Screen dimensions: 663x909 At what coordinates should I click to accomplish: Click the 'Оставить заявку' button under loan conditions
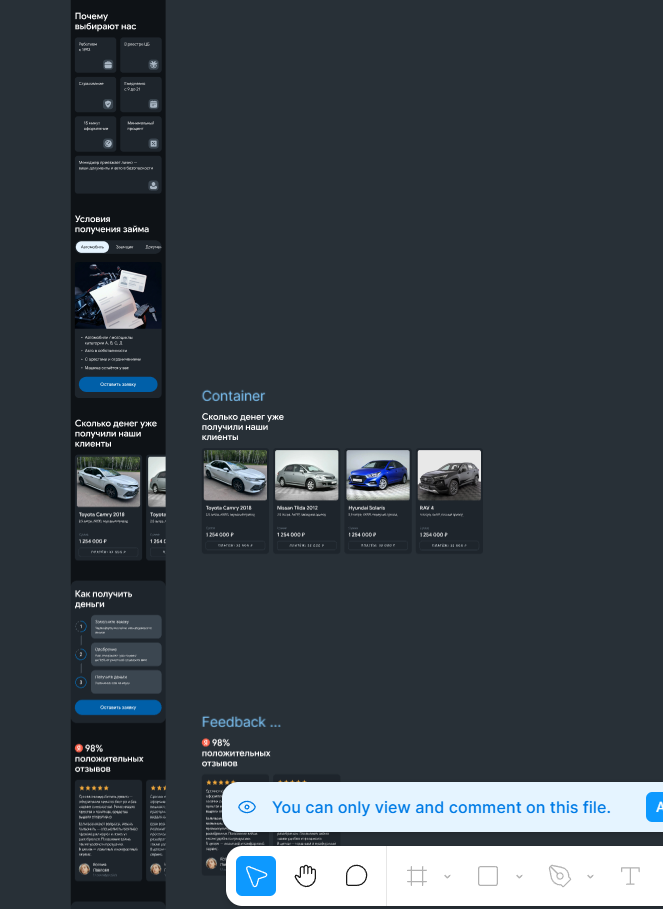point(118,384)
